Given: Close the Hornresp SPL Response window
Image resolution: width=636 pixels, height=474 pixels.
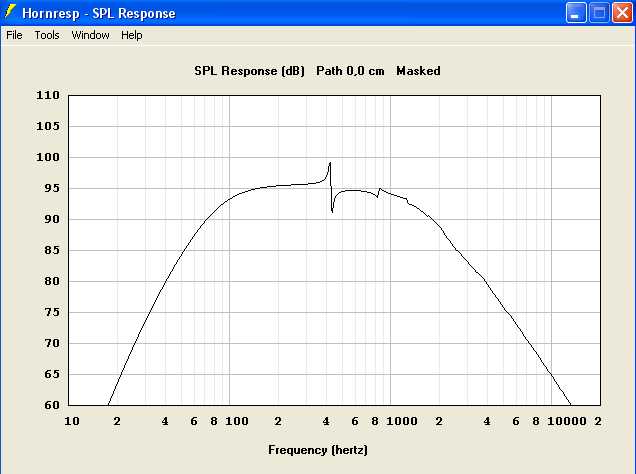Looking at the screenshot, I should pos(622,13).
